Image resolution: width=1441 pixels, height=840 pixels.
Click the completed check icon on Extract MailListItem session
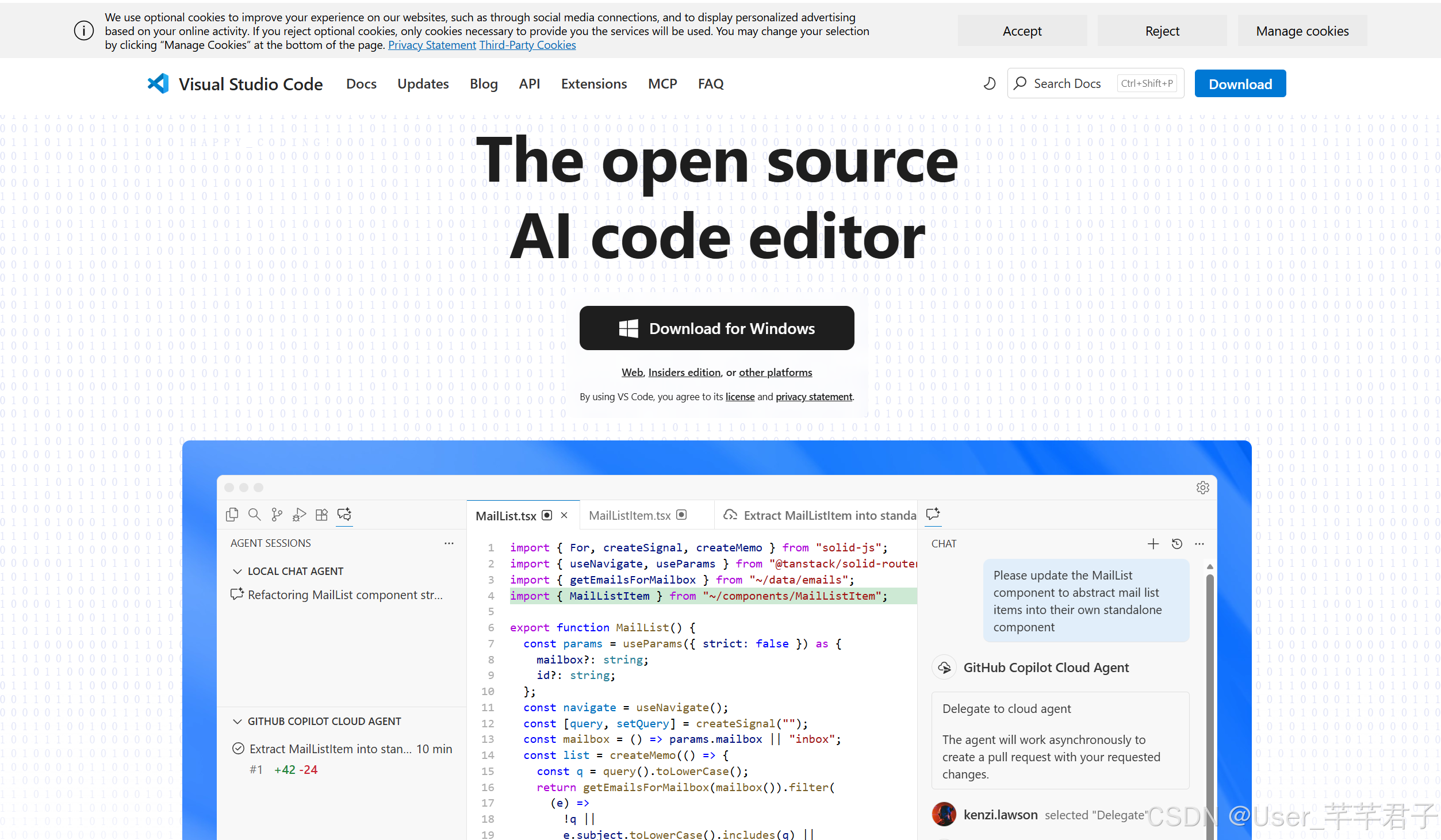pyautogui.click(x=238, y=749)
